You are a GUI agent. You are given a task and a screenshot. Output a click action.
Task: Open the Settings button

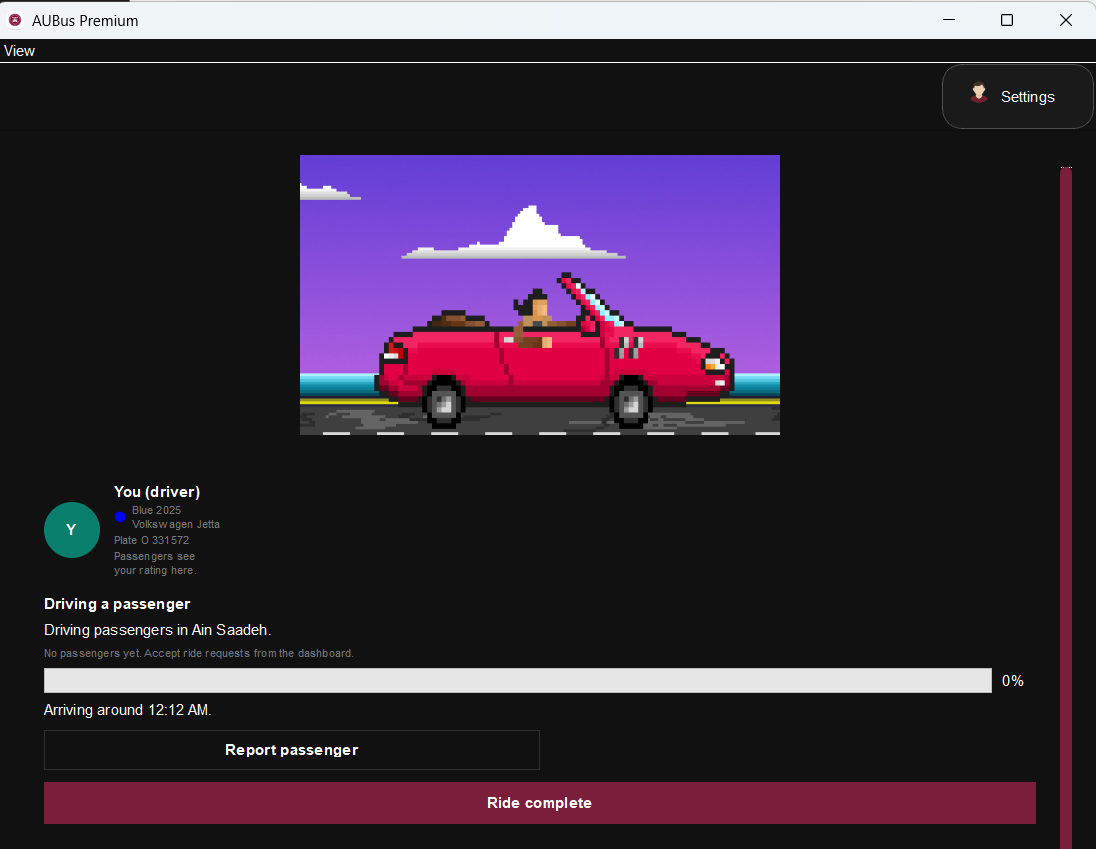1017,96
